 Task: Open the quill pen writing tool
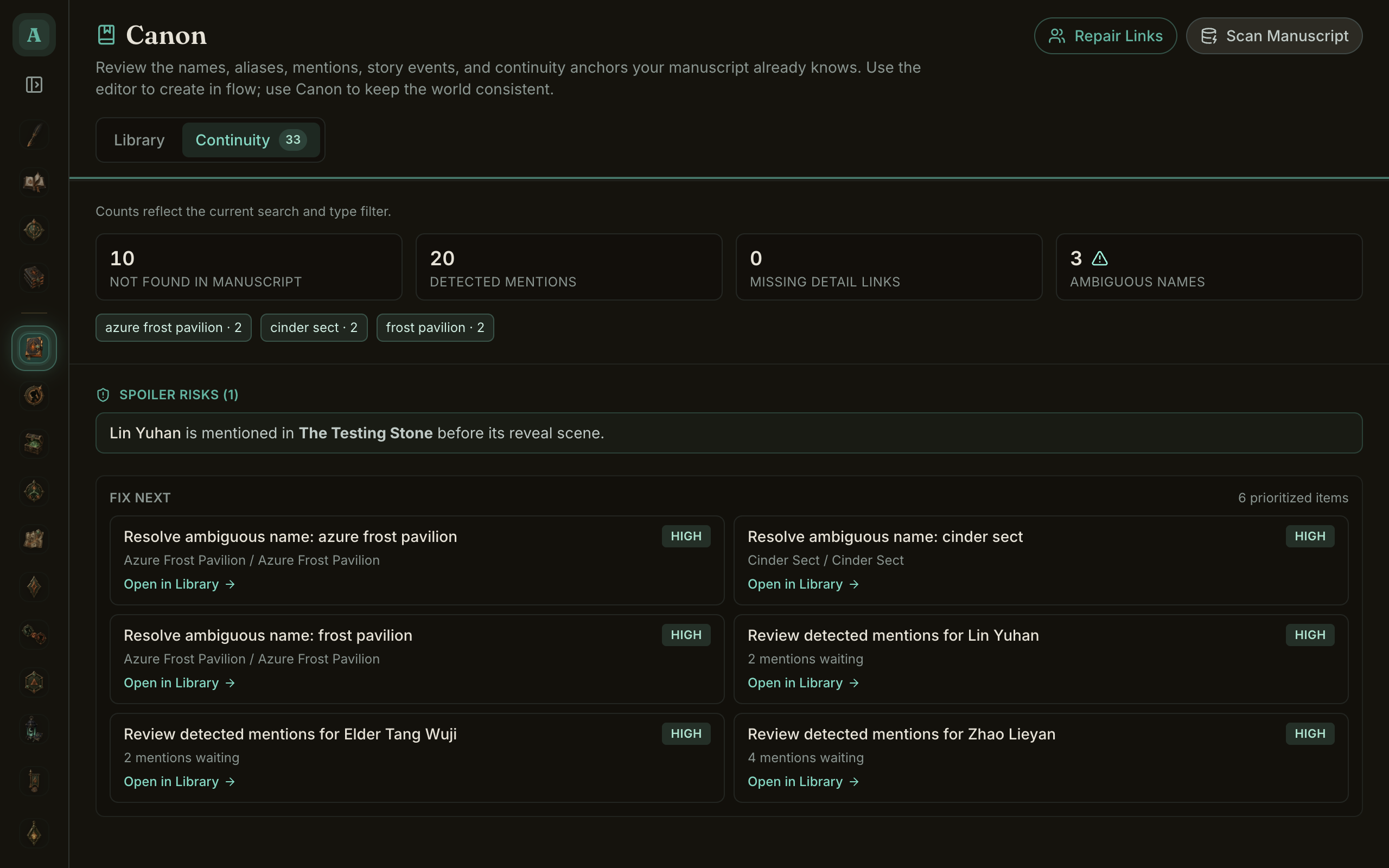point(34,136)
